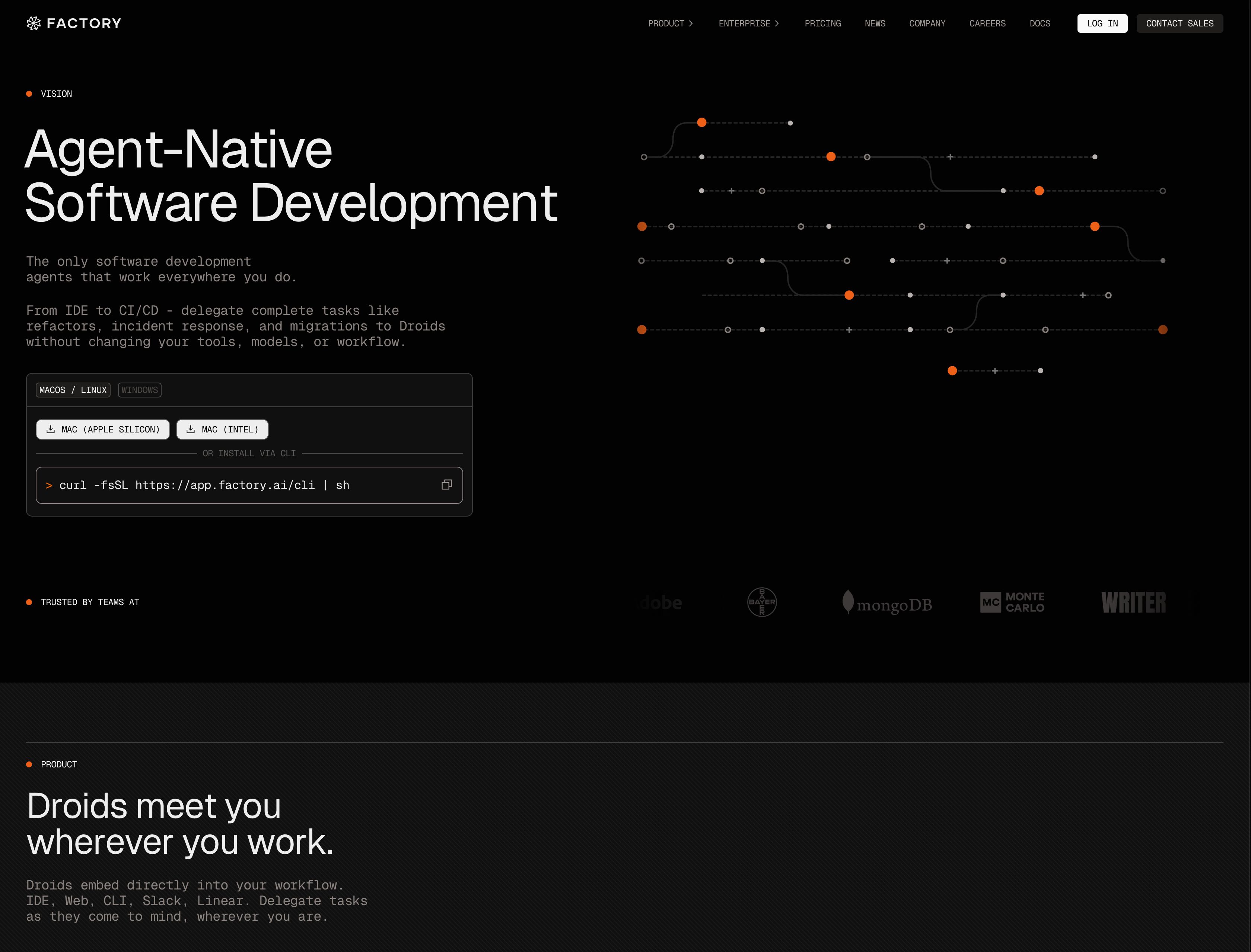Click the mongoDB logo
The image size is (1251, 952).
pyautogui.click(x=887, y=603)
